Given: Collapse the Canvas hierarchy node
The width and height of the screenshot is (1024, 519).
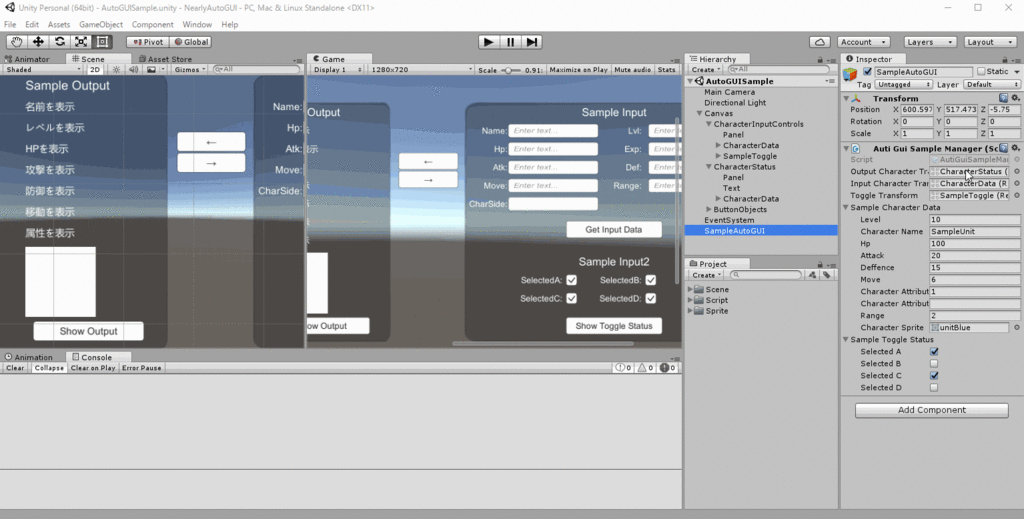Looking at the screenshot, I should [x=699, y=113].
